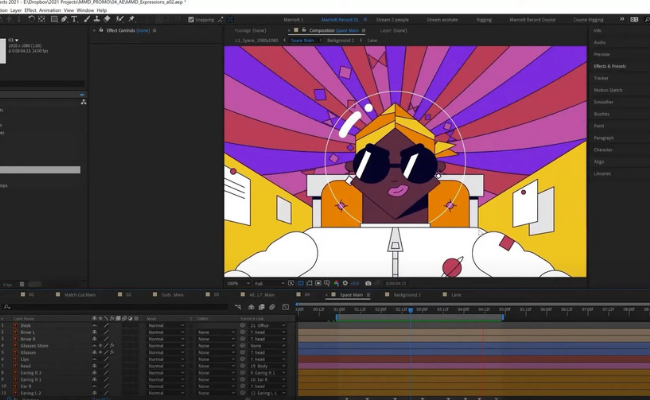The image size is (650, 400).
Task: Open the Effects & Presets panel
Action: [610, 66]
